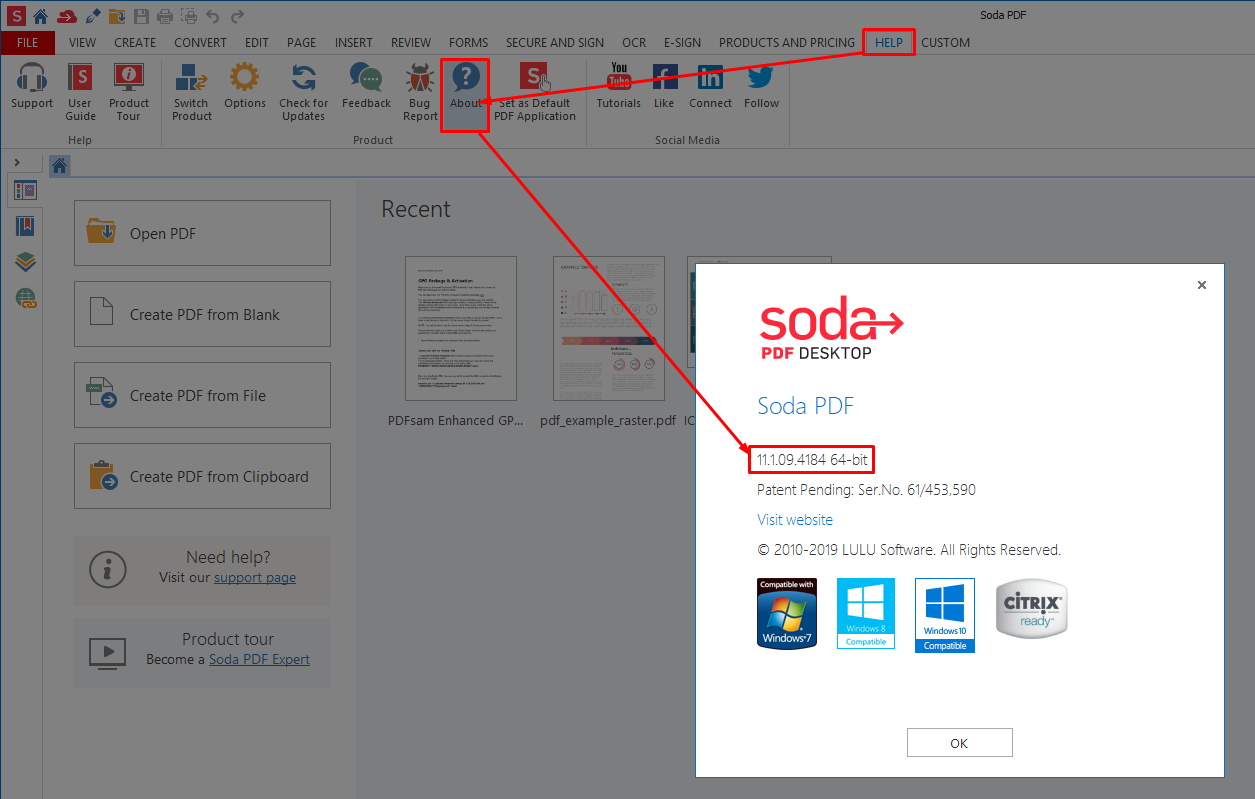Click the LinkedIn Connect icon
Image resolution: width=1255 pixels, height=799 pixels.
[x=711, y=78]
